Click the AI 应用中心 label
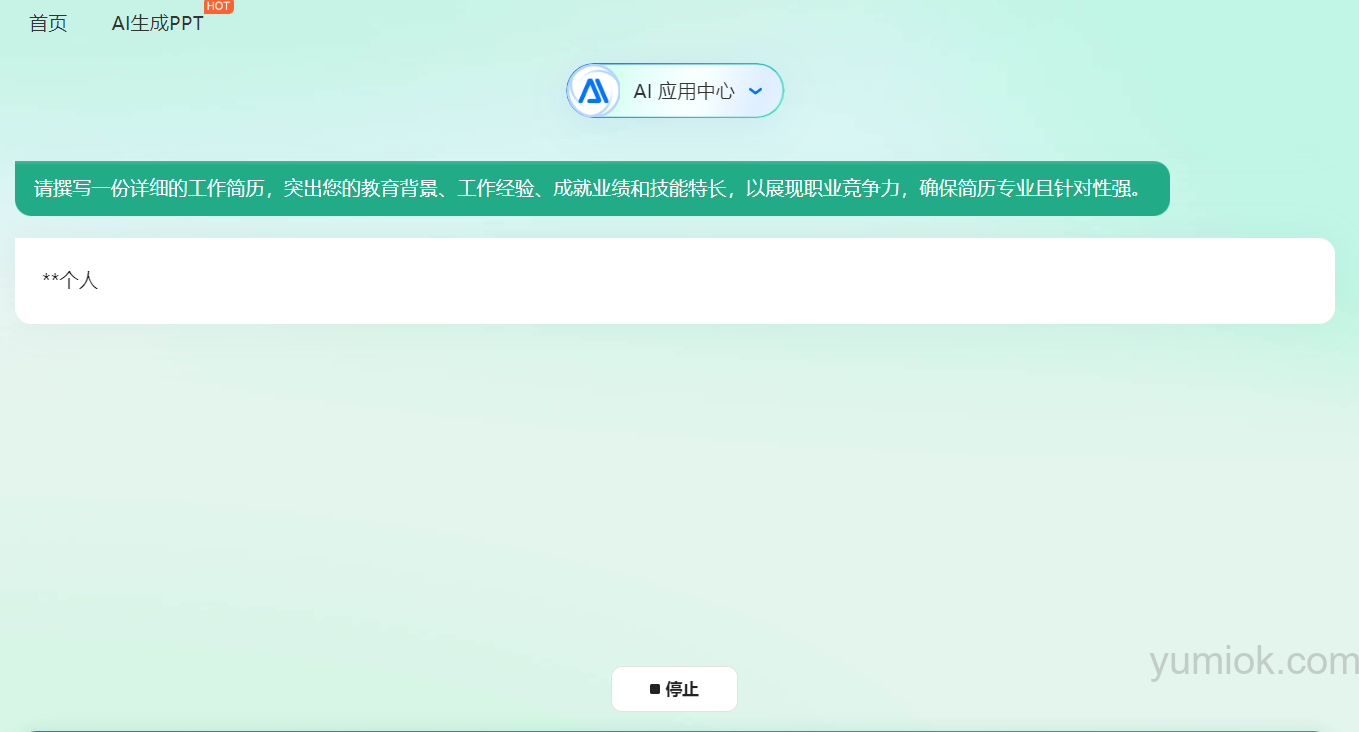 point(684,91)
